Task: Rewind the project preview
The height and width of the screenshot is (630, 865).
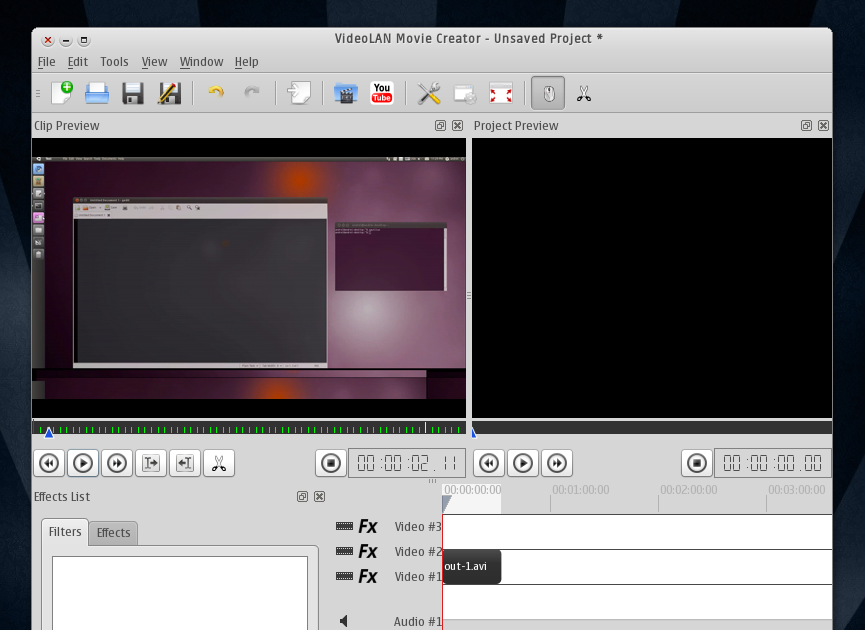Action: 489,463
